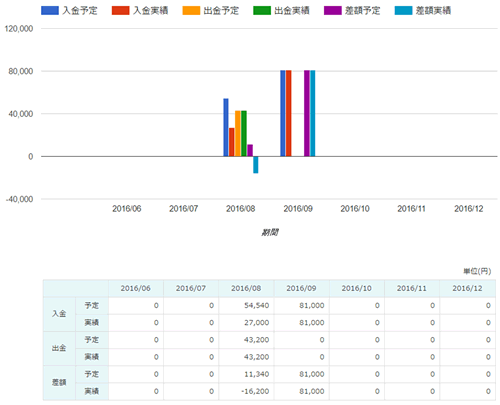This screenshot has height=405, width=500.
Task: Click the 差額 実績 row label
Action: point(92,391)
